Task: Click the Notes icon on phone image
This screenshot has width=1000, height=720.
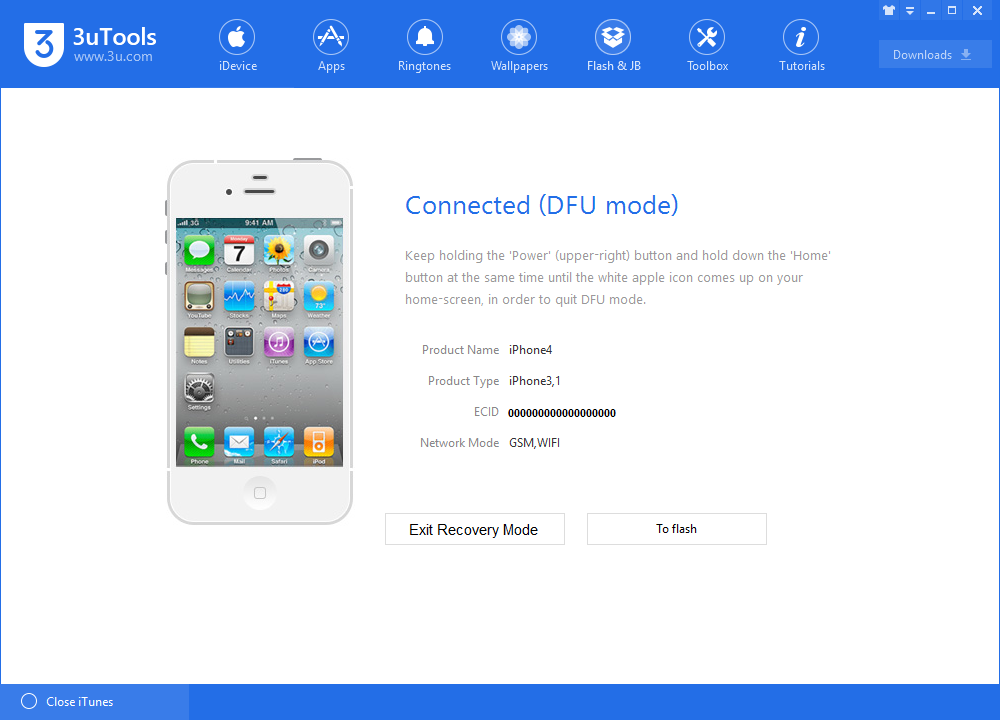Action: [x=200, y=342]
